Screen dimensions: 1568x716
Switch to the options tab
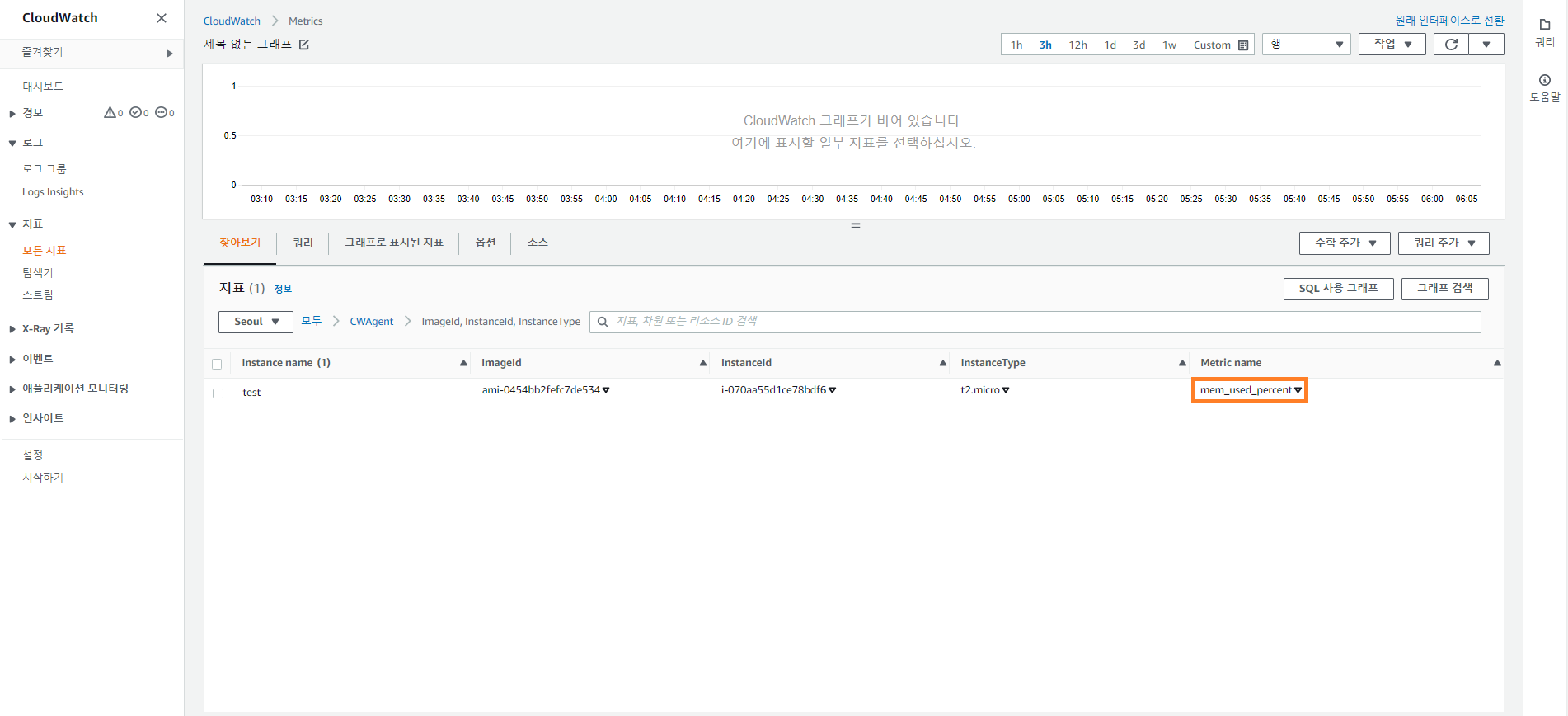pyautogui.click(x=486, y=243)
